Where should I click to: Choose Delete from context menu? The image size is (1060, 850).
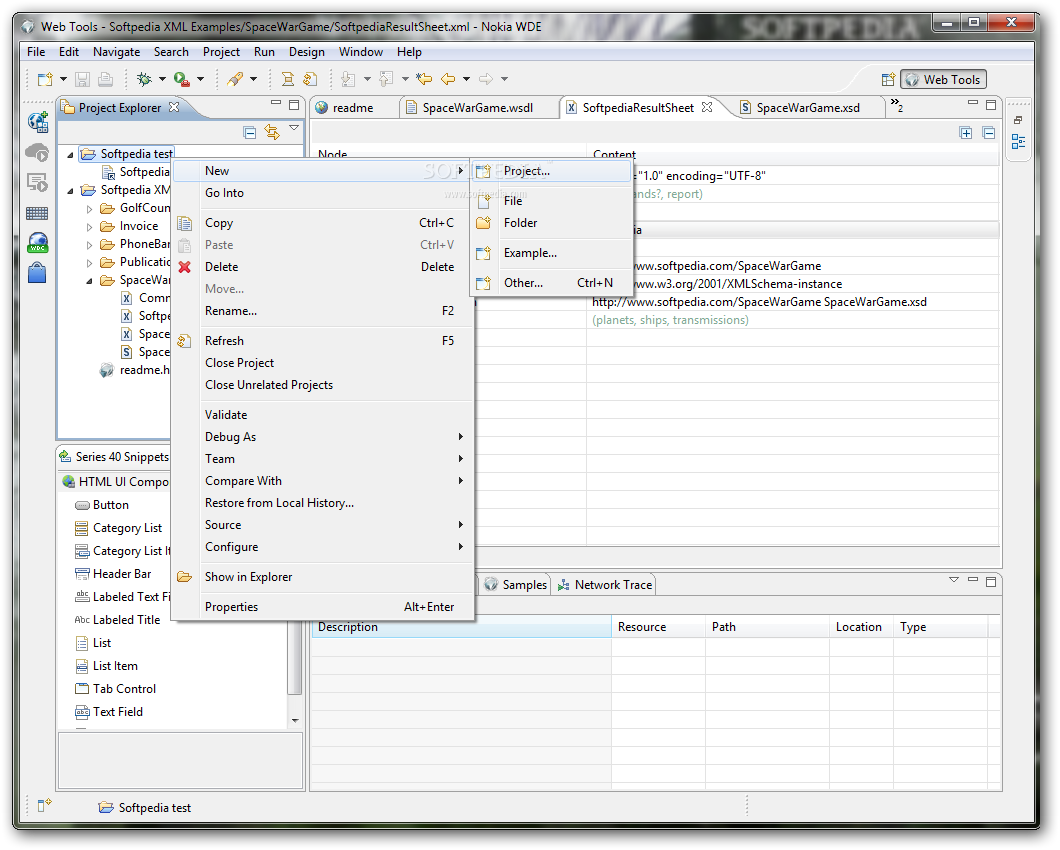[322, 267]
